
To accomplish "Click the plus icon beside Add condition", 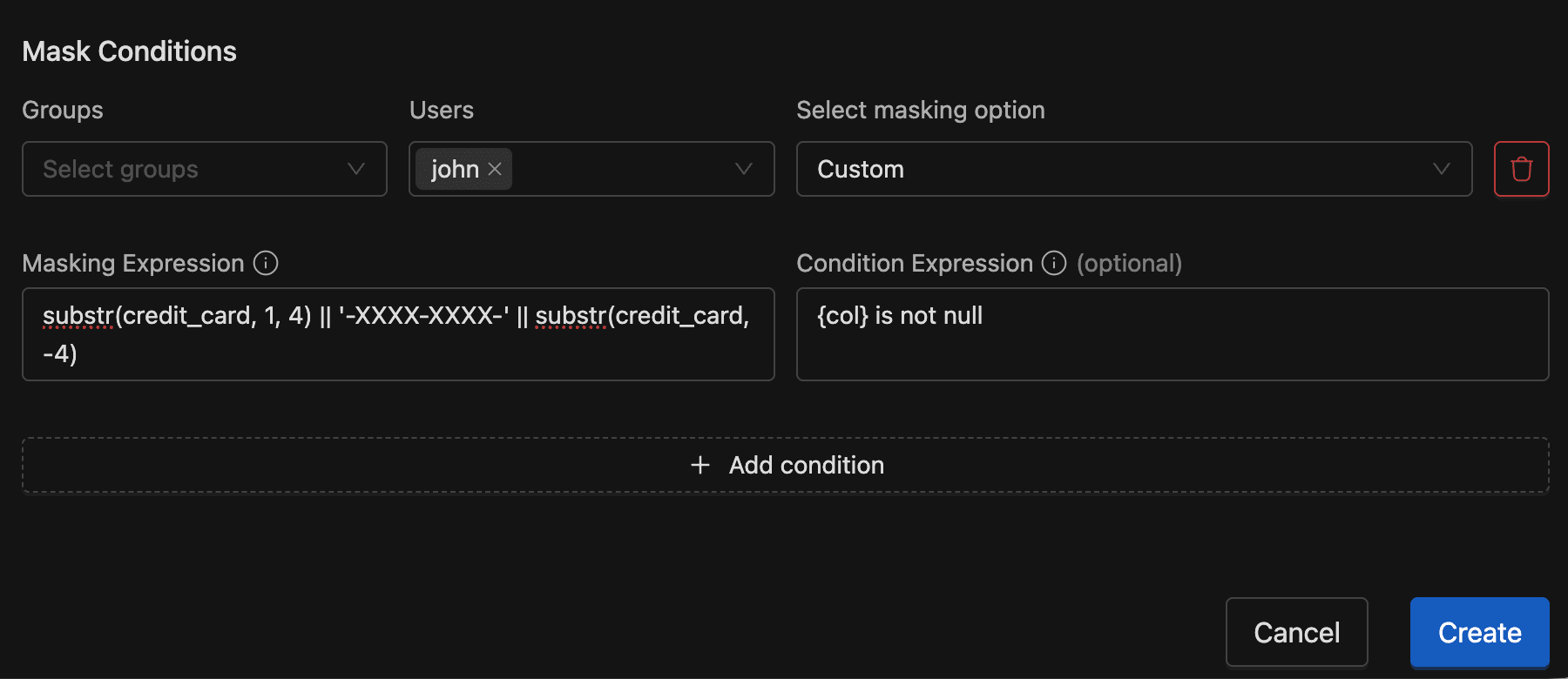I will [x=700, y=465].
